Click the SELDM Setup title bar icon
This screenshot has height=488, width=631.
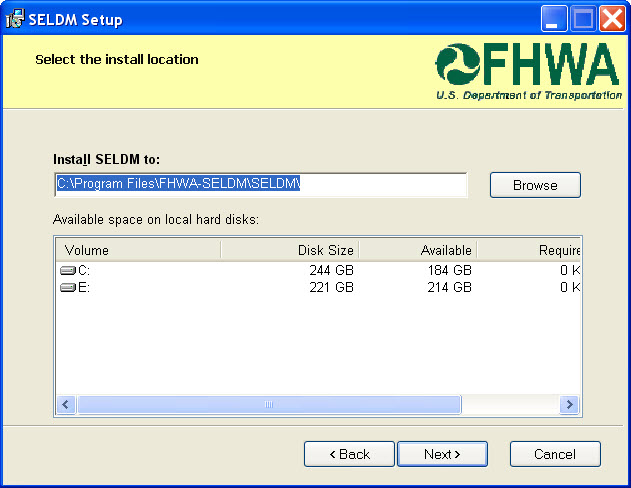tap(15, 19)
